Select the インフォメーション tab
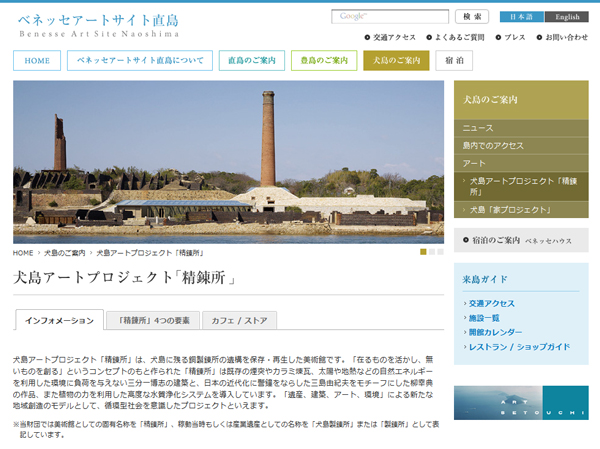600x449 pixels. pos(59,320)
